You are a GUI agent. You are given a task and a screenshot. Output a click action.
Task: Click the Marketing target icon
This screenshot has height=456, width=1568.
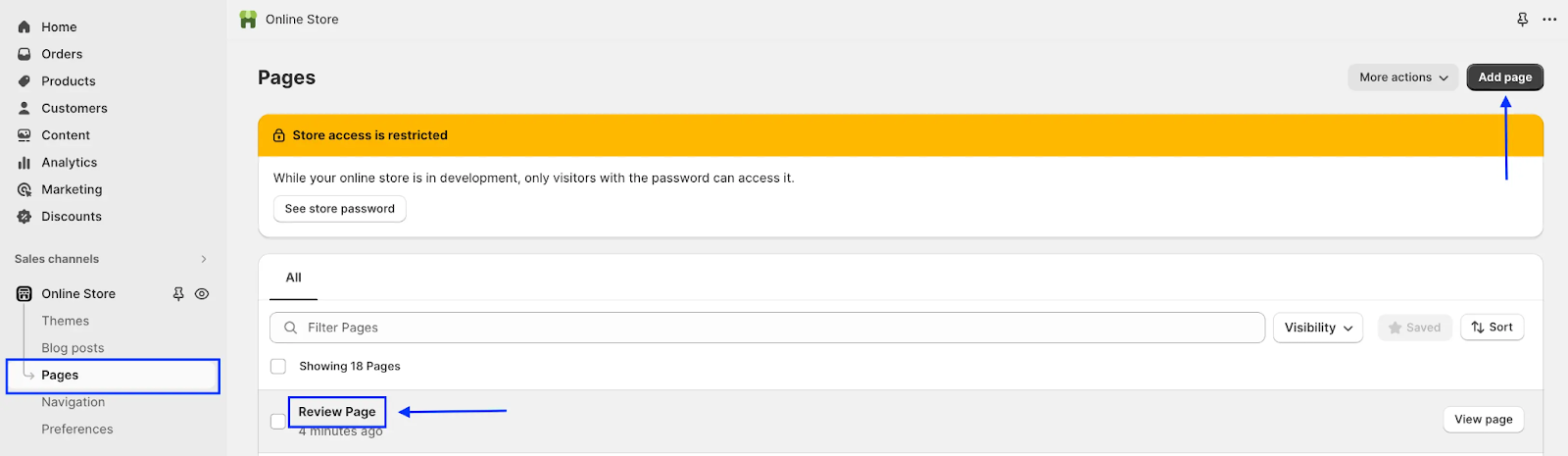point(24,189)
